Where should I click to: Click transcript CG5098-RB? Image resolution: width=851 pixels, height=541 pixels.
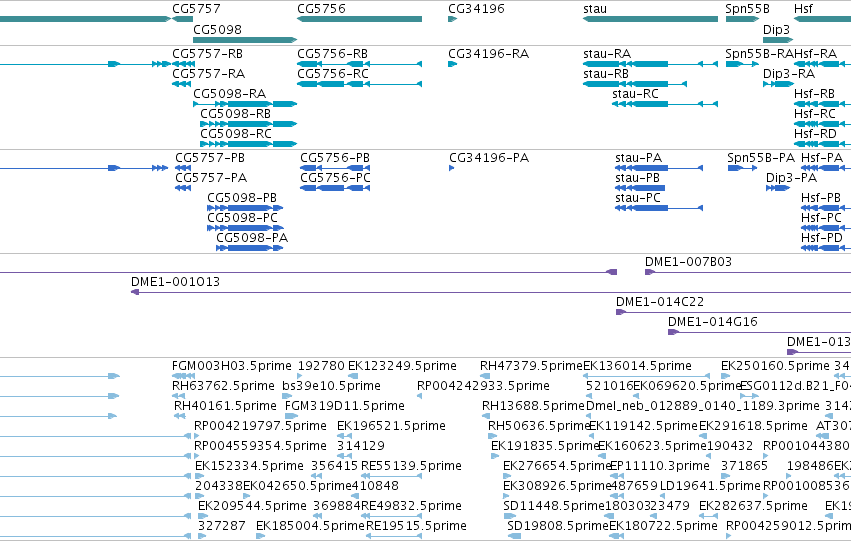236,113
